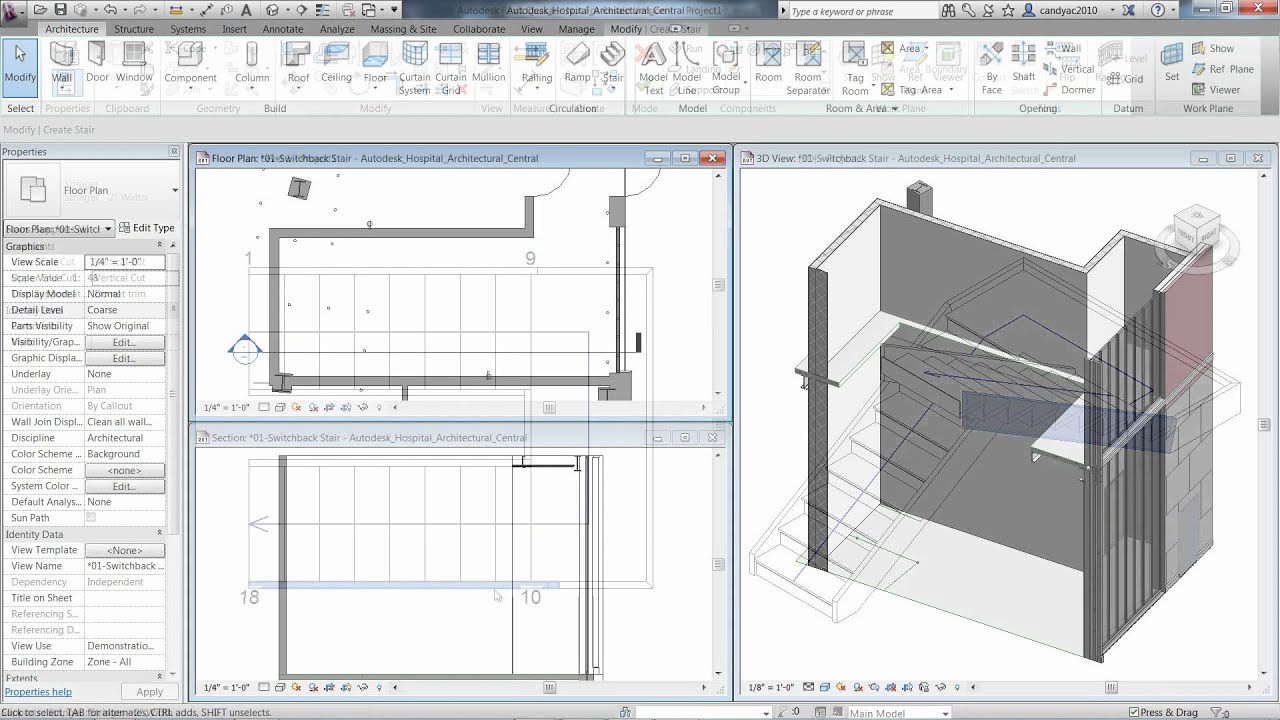Viewport: 1280px width, 720px height.
Task: Click the Apply button in Properties
Action: (149, 692)
